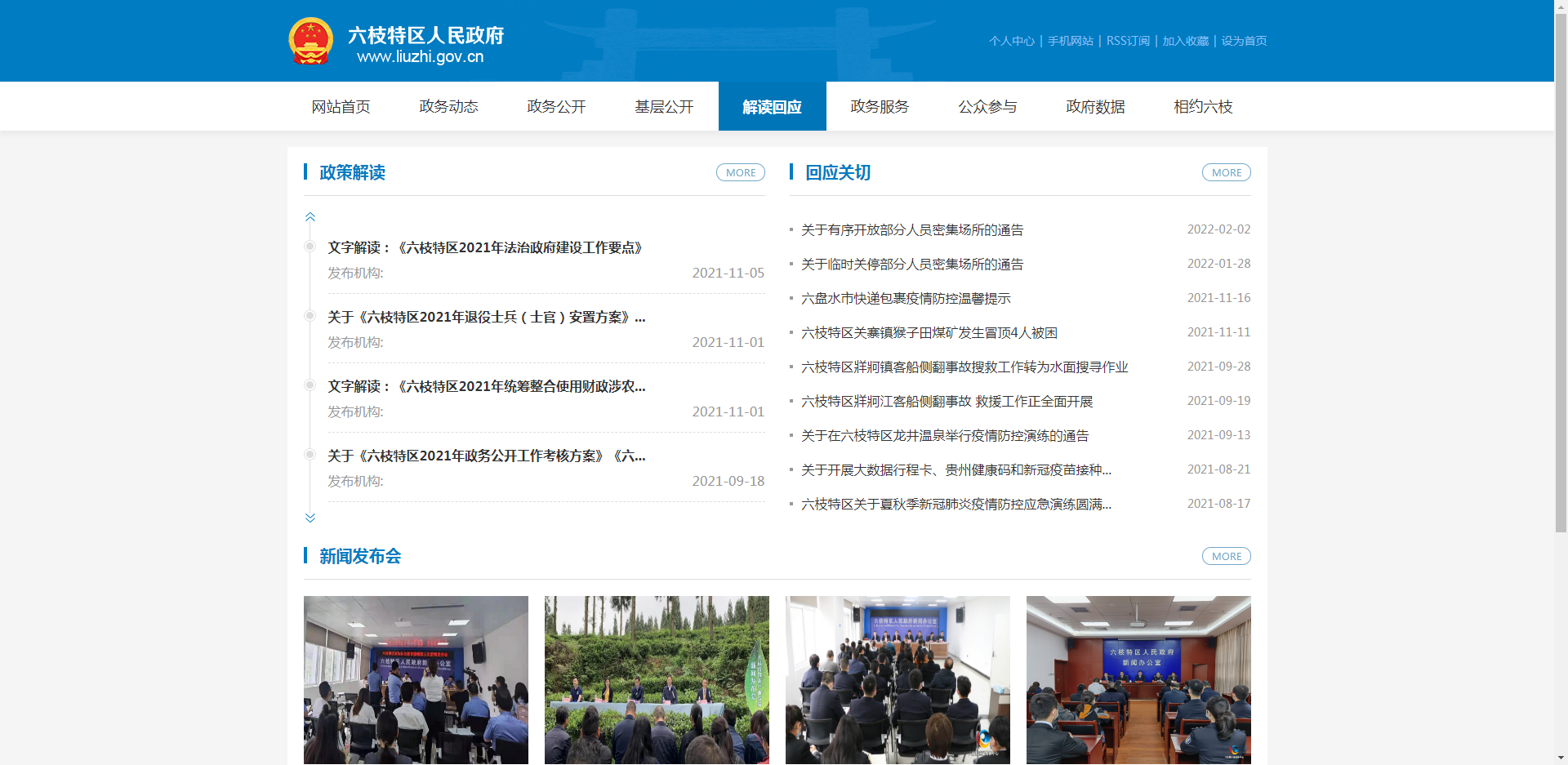Switch to the 政务公开 navigation tab
1568x765 pixels.
(556, 107)
